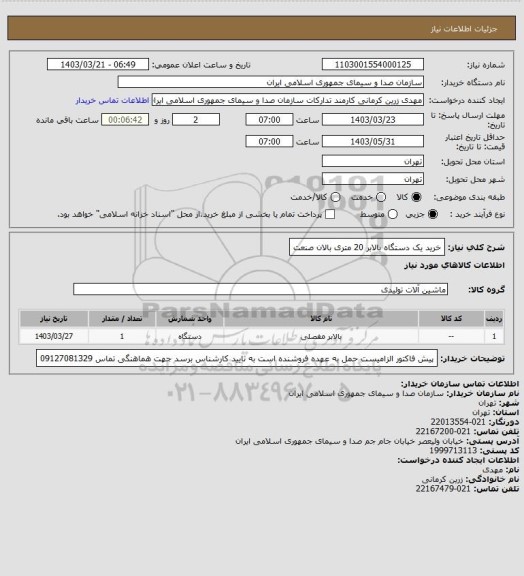Click the شماره نیاز number field
524x576 pixels.
(373, 64)
